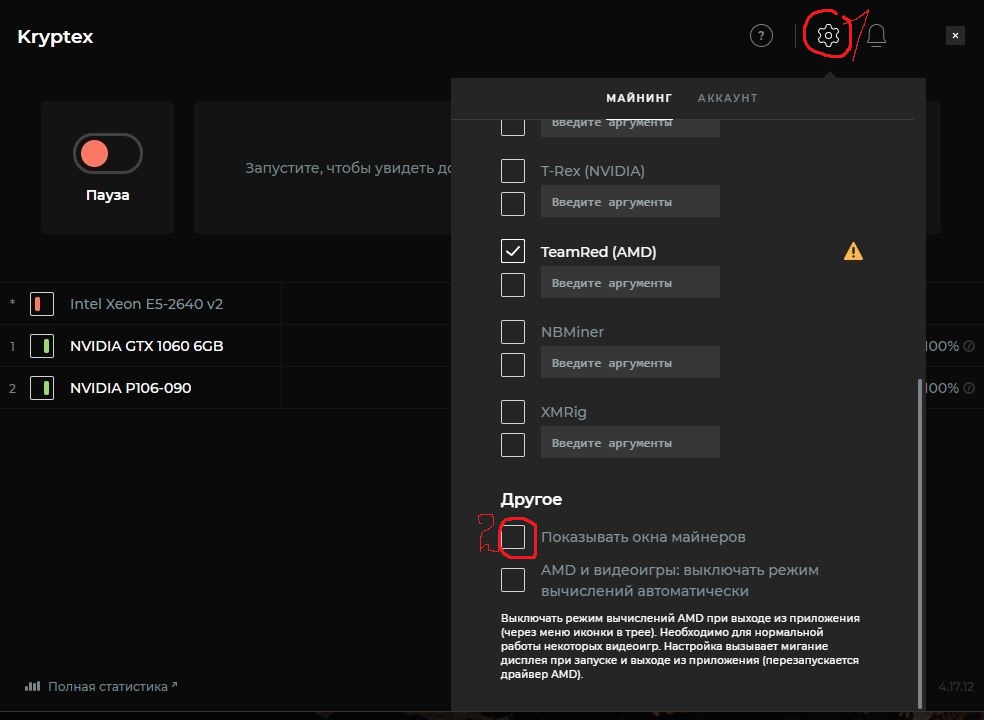Click the T-Rex (NVIDIA) miner label
Screen dimensions: 984x720
point(593,171)
